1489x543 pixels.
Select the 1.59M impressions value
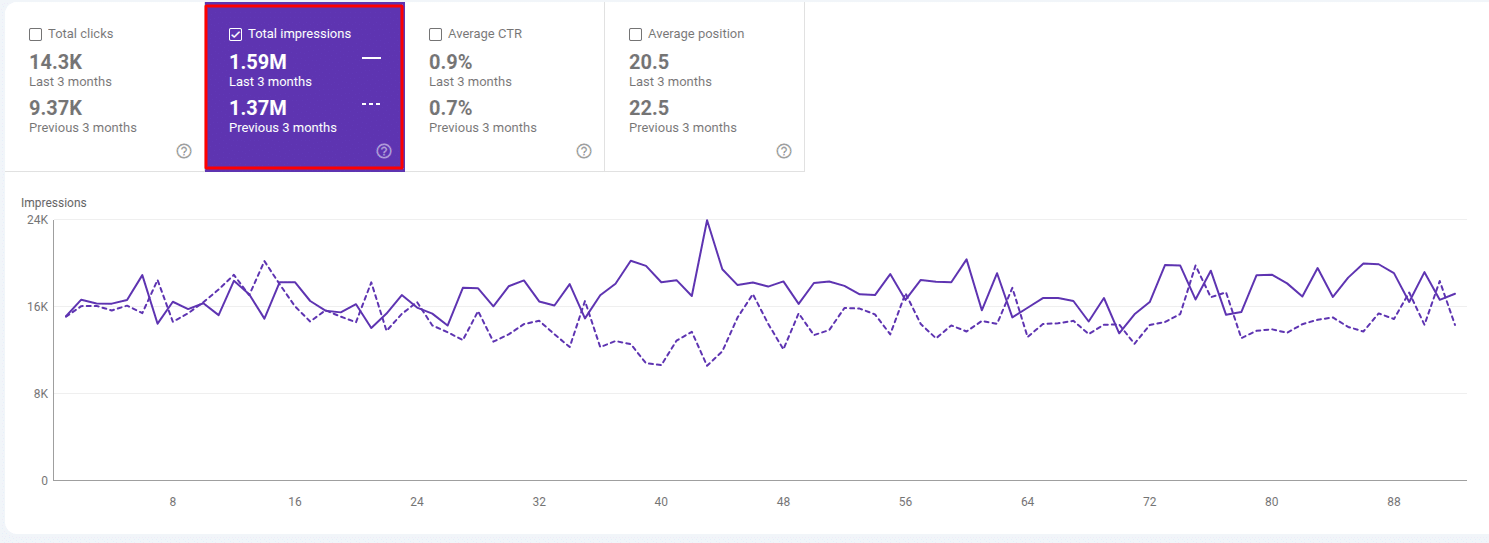(x=258, y=62)
